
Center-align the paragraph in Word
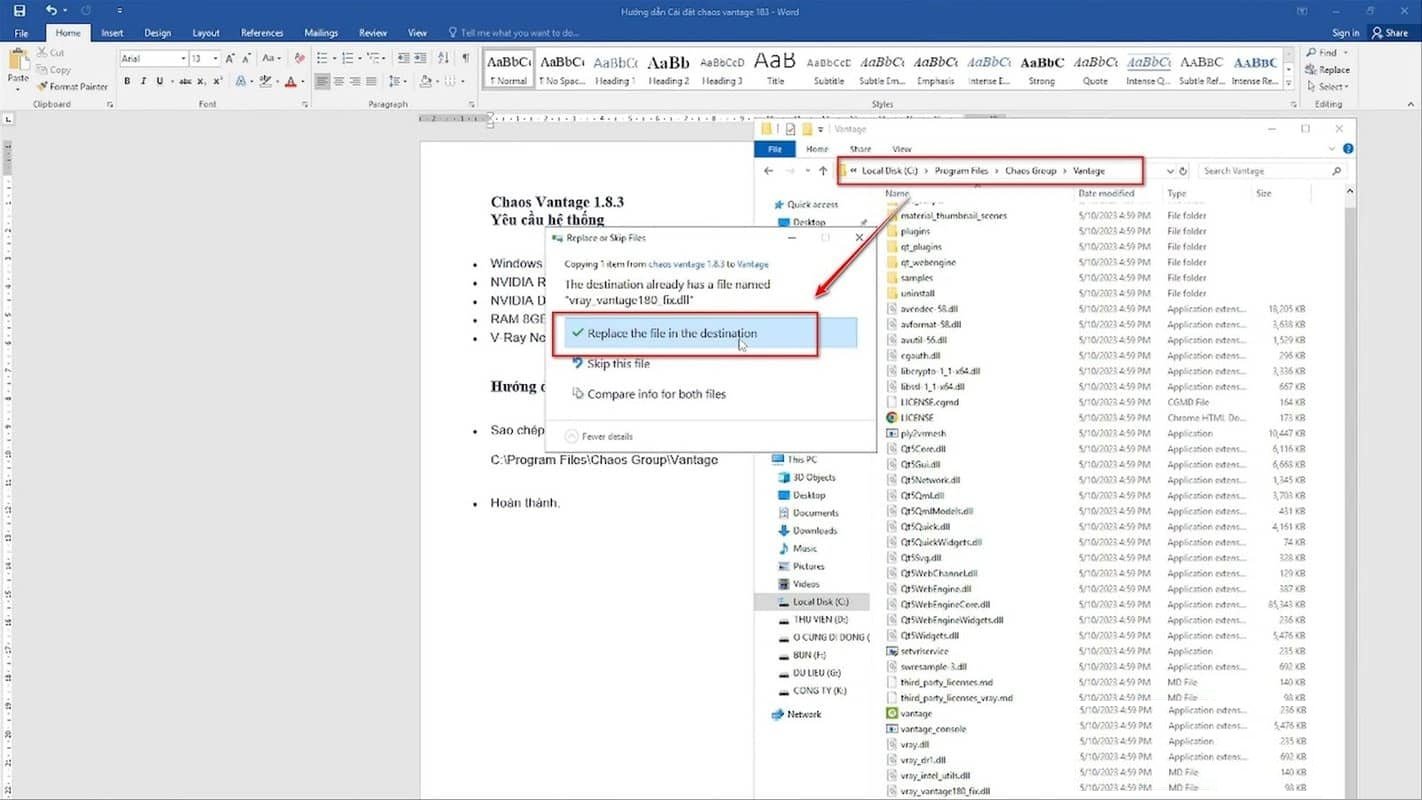click(339, 81)
